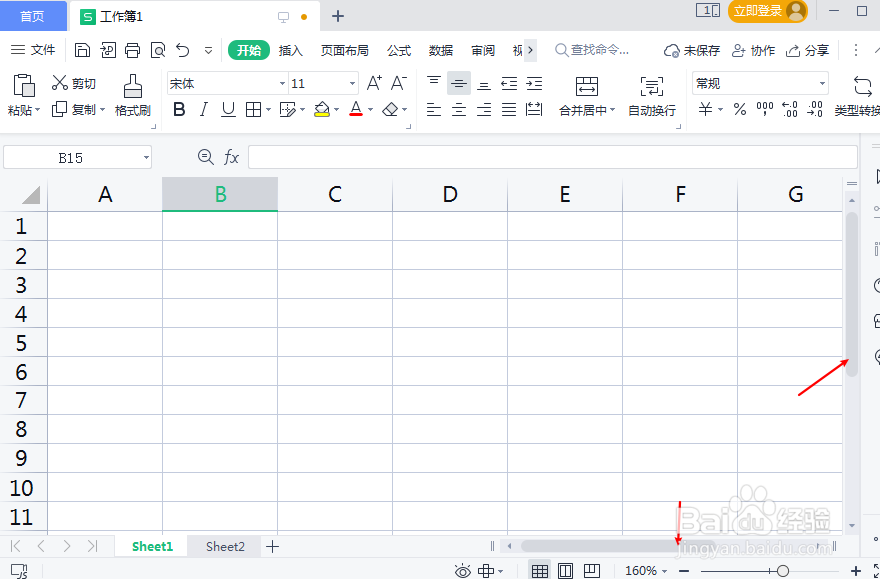Screen dimensions: 880x579
Task: Decrease font size with A- icon
Action: (399, 84)
